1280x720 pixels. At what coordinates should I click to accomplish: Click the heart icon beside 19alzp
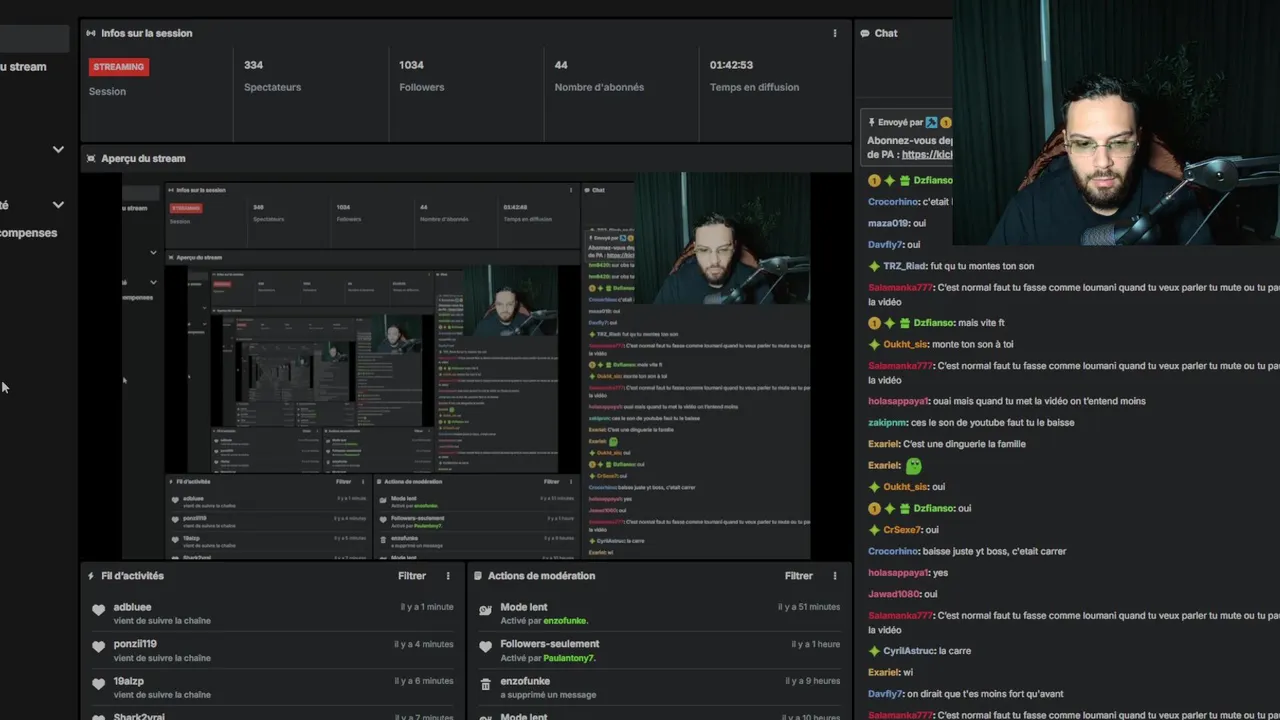98,684
